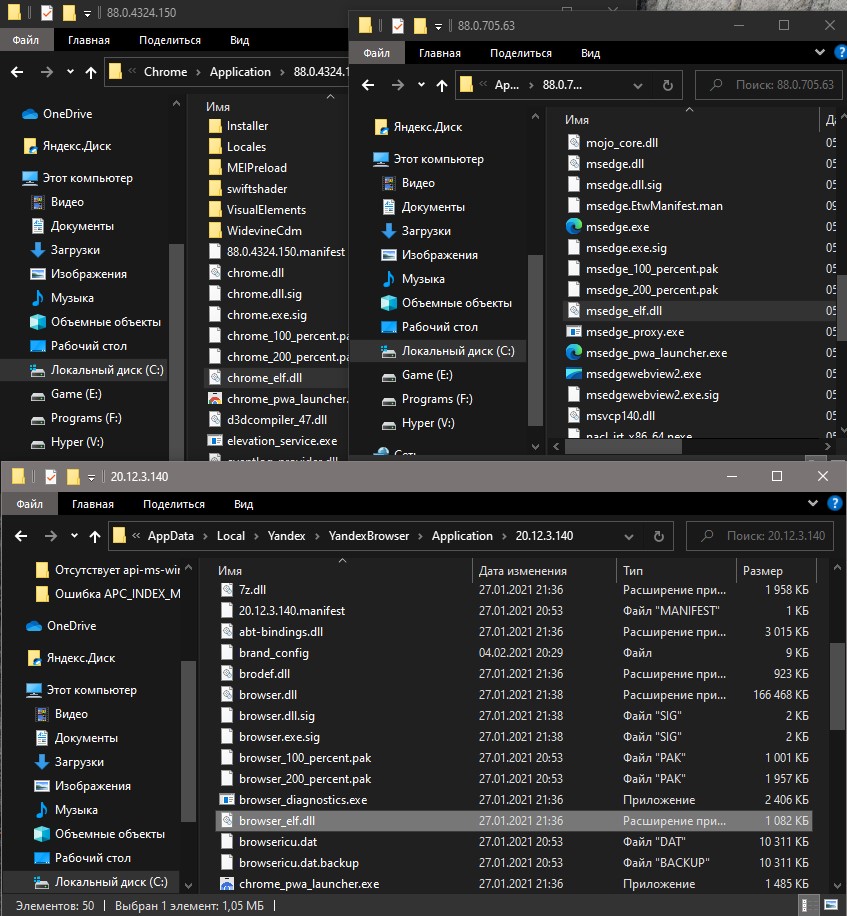The image size is (847, 916).
Task: Switch to details view in status bar
Action: [806, 905]
